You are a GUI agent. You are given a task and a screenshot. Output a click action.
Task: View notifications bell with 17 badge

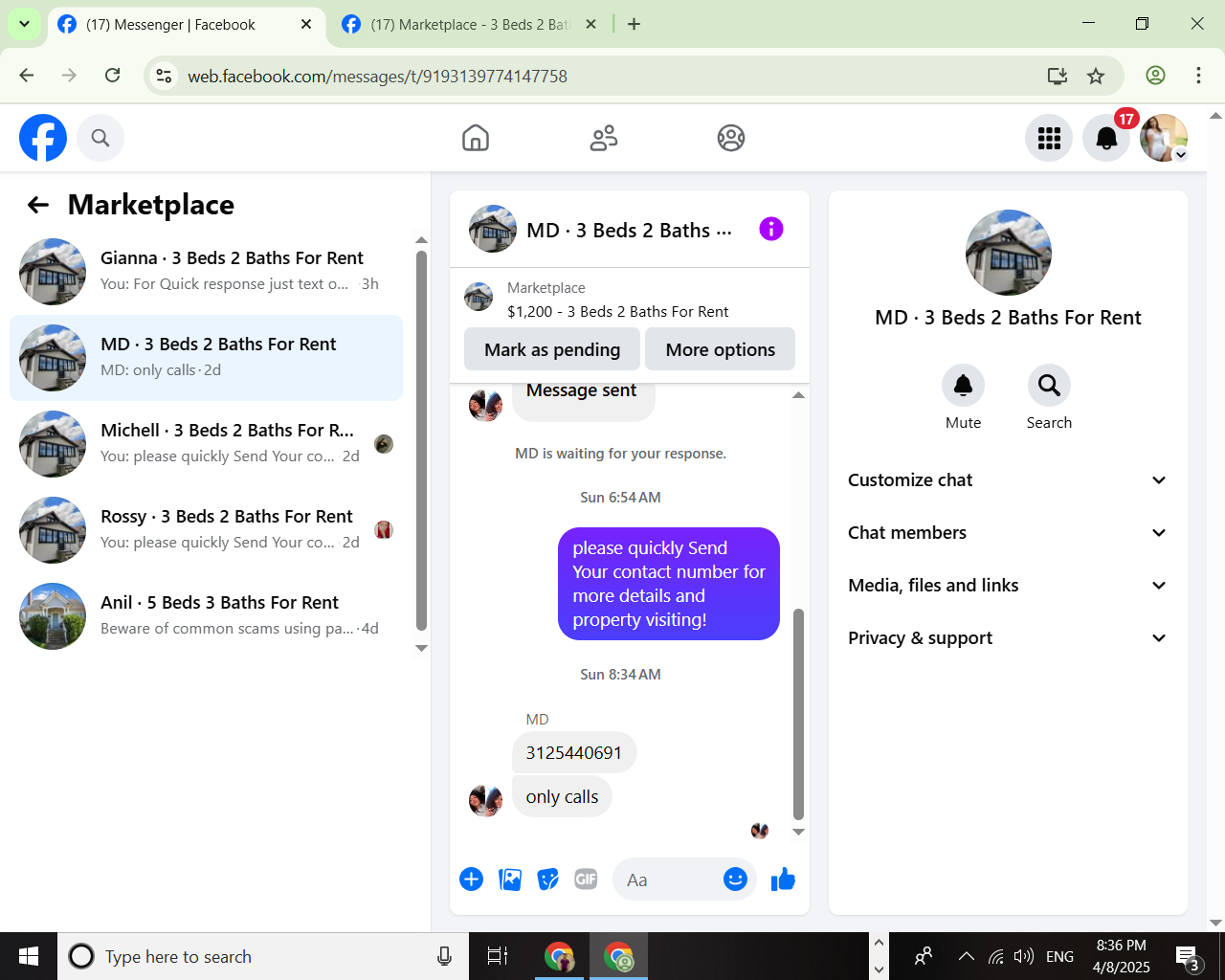click(x=1106, y=138)
